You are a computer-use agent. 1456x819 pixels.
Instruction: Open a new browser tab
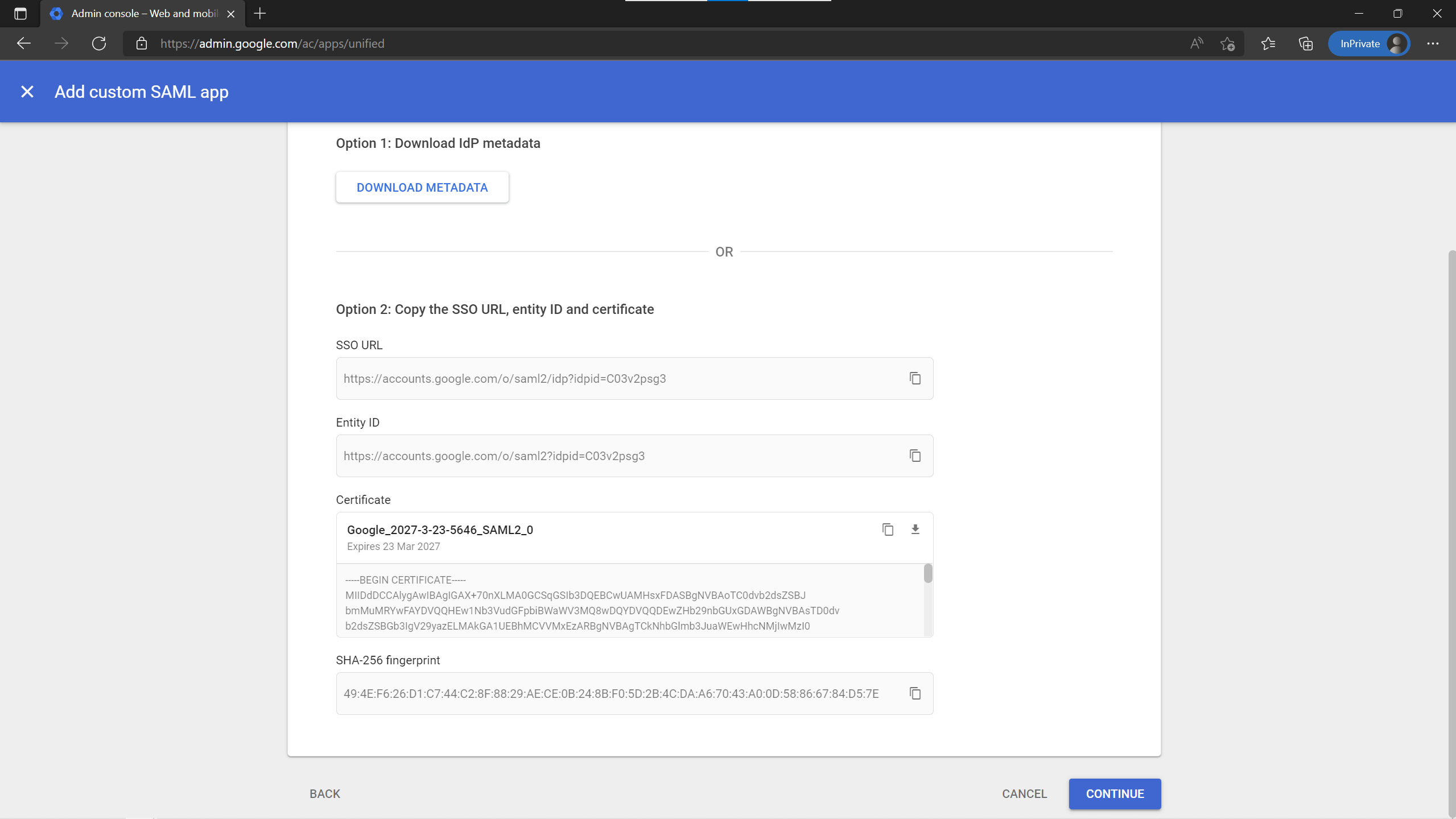pyautogui.click(x=260, y=14)
